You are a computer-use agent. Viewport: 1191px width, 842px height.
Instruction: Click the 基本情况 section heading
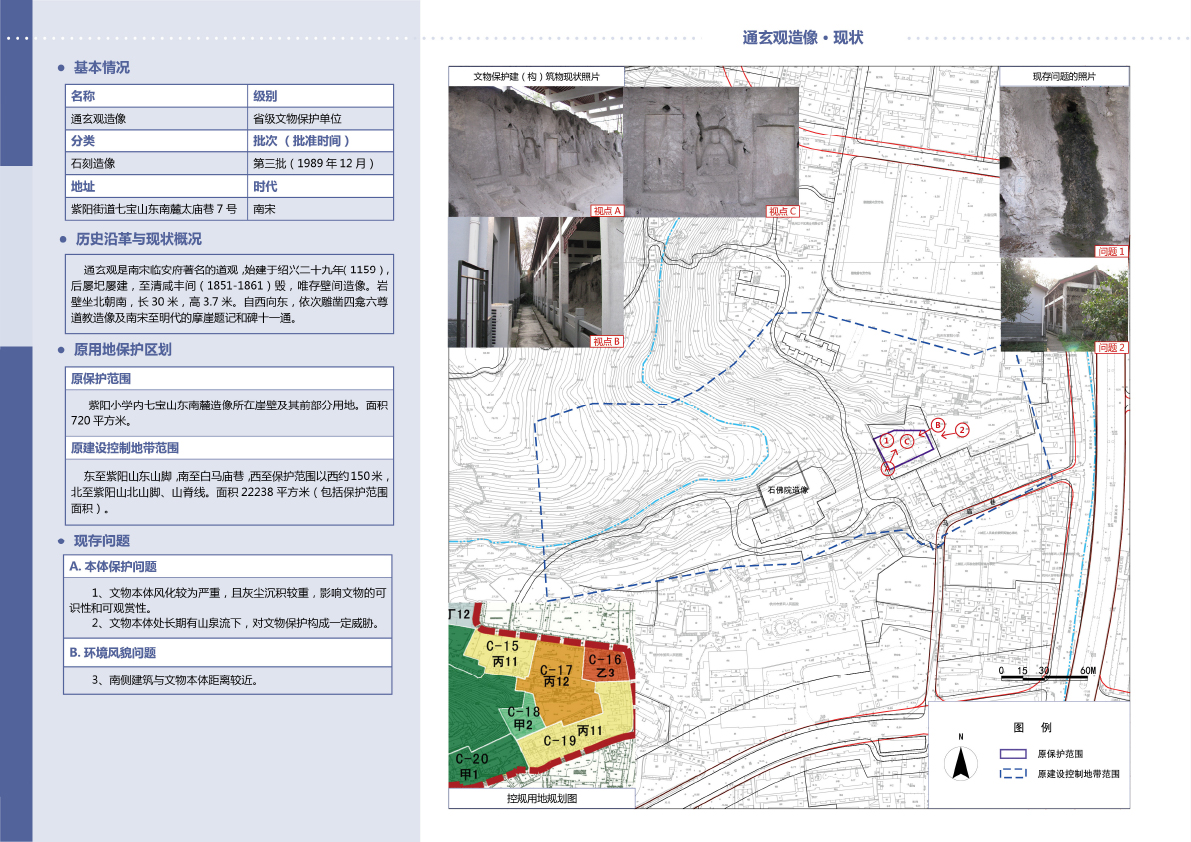point(101,68)
